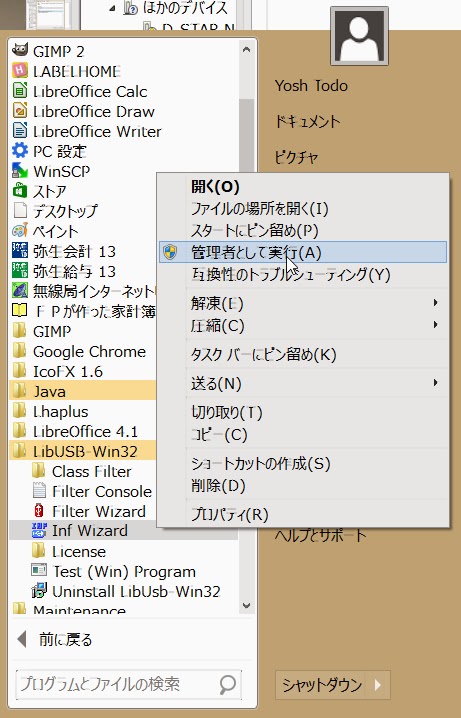Open the ピクチャ link

pos(296,157)
